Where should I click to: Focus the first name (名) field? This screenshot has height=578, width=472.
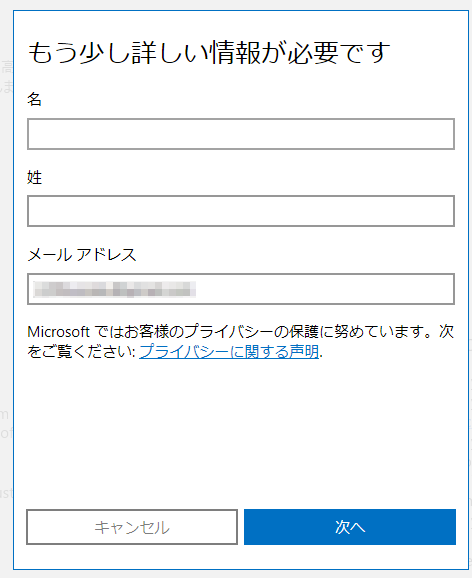[x=241, y=134]
